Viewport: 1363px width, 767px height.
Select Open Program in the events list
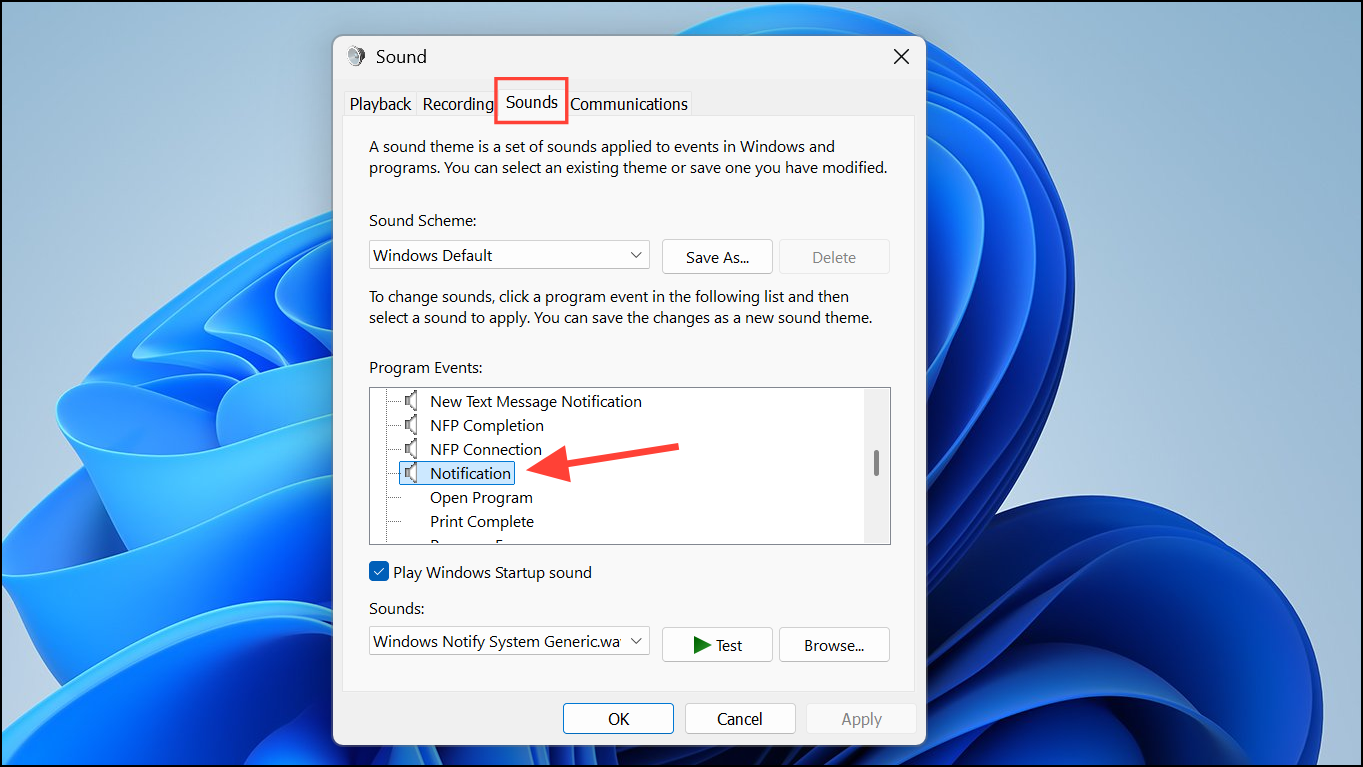(481, 497)
